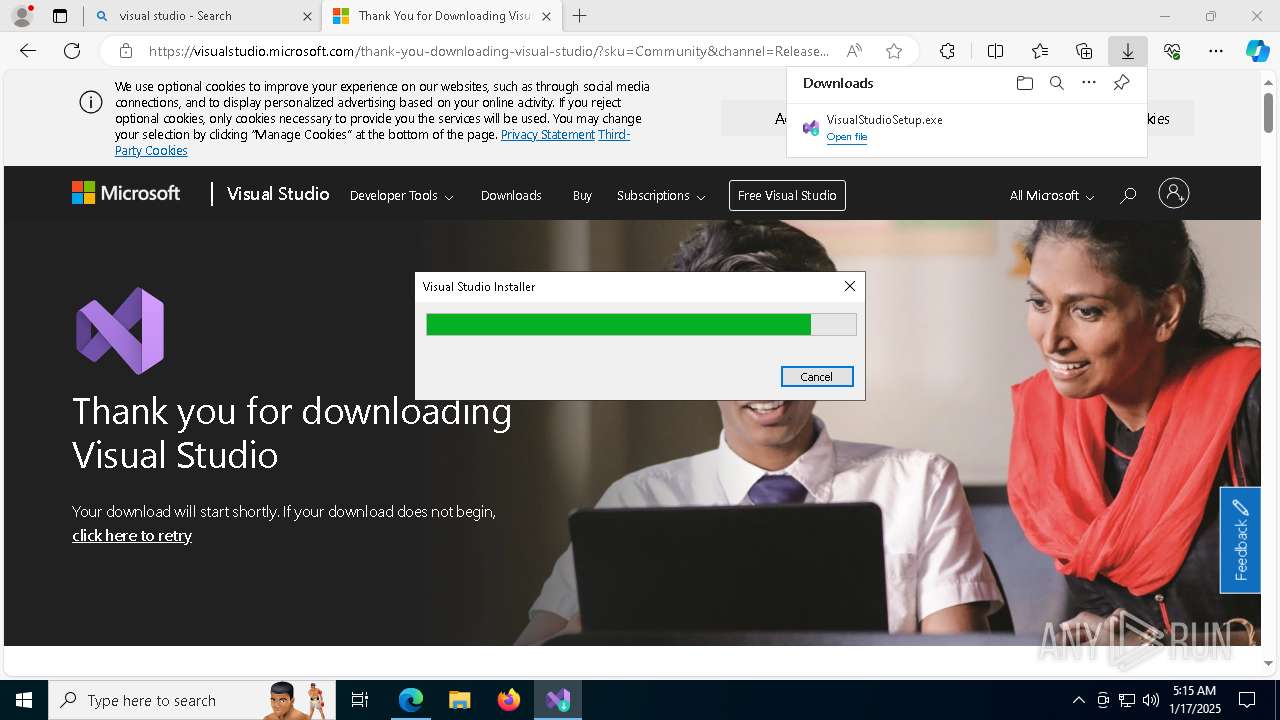Open the Privacy Statement link

548,134
